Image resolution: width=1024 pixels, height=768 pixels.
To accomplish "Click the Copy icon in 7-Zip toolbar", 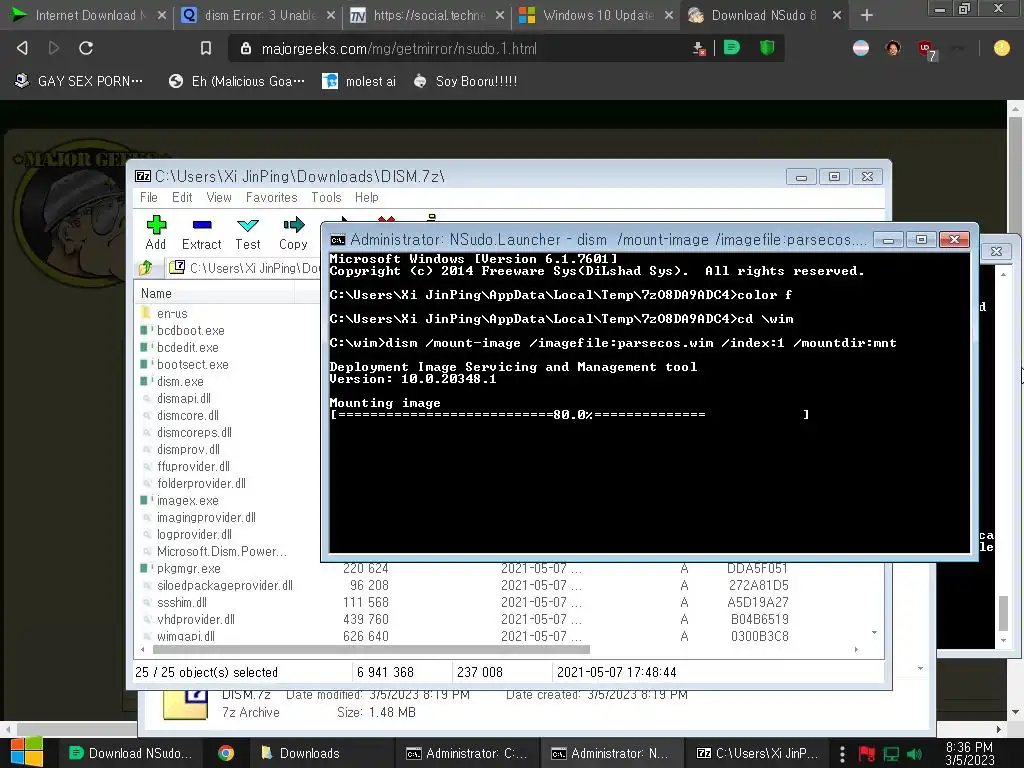I will (x=293, y=233).
